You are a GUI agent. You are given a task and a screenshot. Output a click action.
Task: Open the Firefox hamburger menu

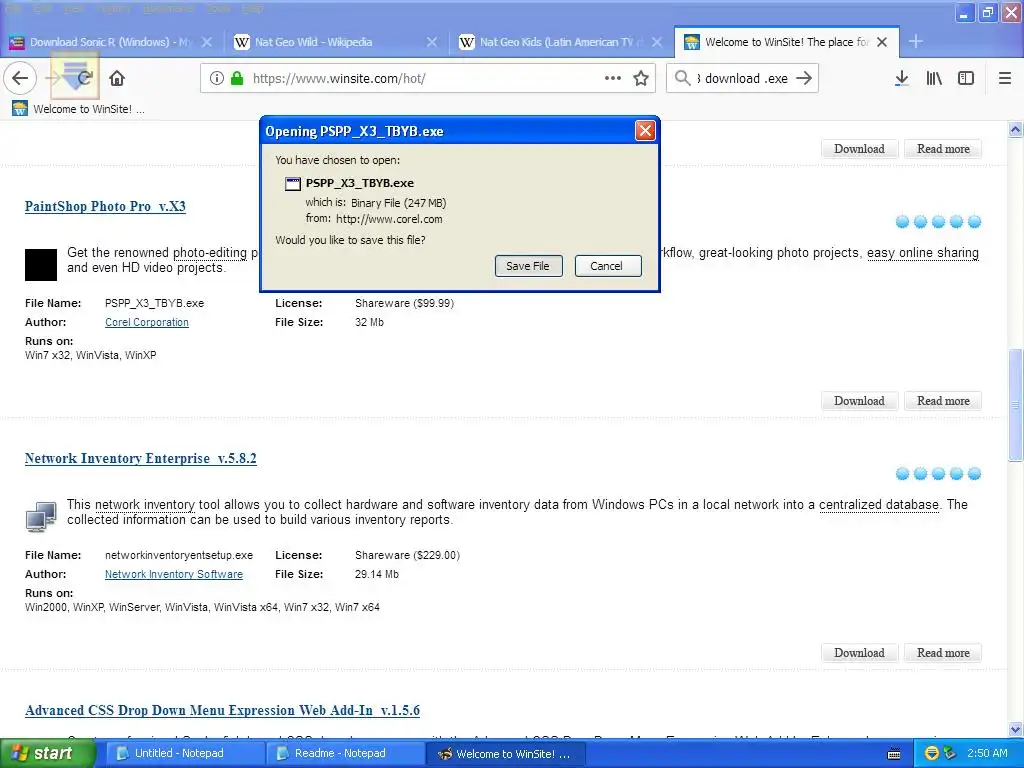tap(1004, 78)
